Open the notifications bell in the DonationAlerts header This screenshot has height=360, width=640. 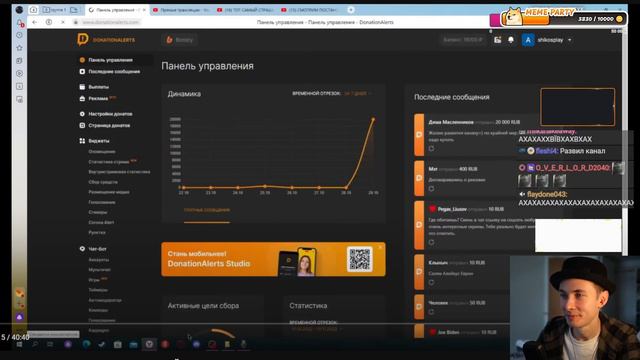tap(511, 40)
